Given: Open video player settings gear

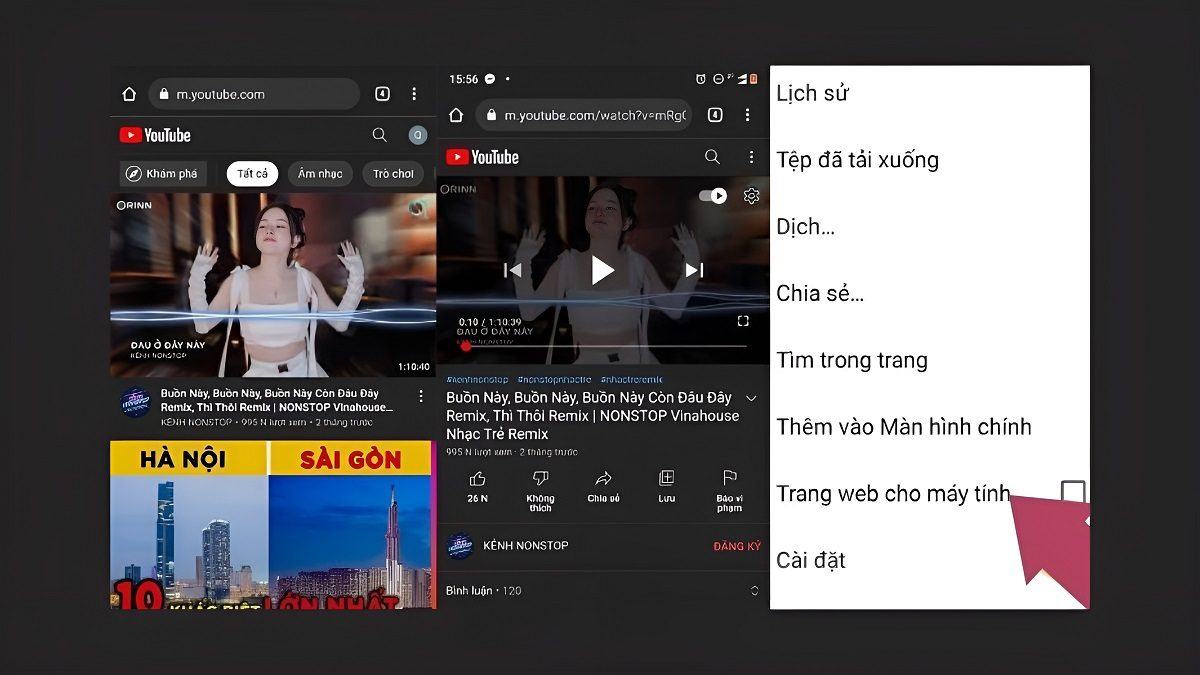Looking at the screenshot, I should [751, 196].
